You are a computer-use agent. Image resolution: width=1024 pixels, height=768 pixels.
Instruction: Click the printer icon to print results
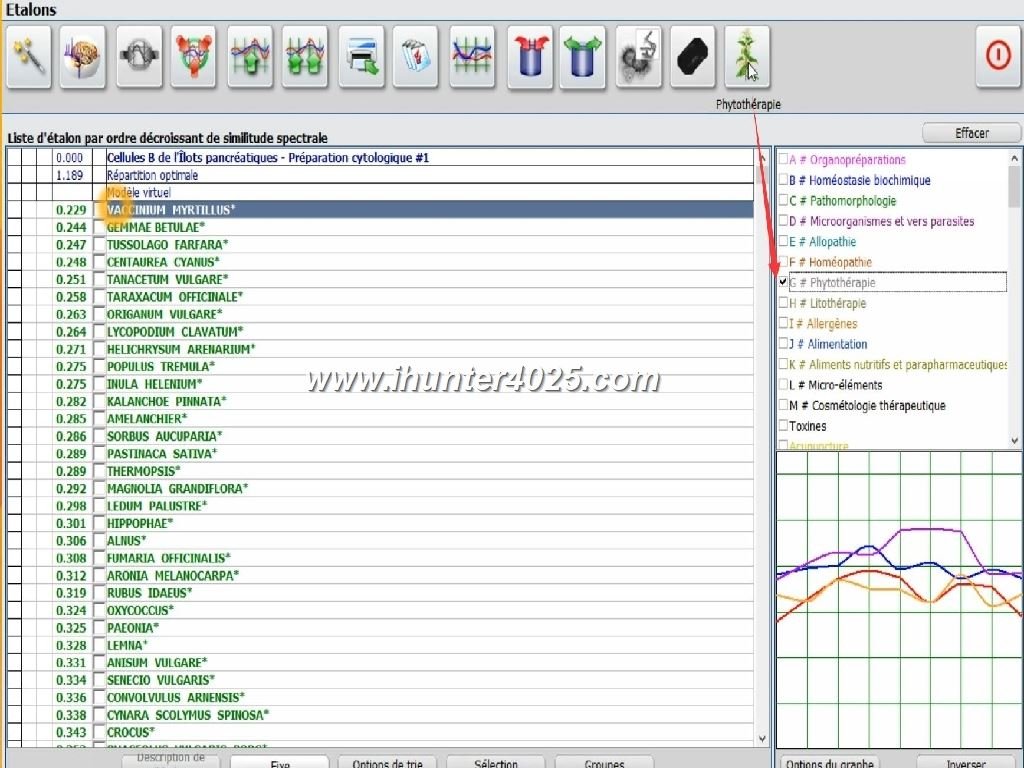[361, 57]
